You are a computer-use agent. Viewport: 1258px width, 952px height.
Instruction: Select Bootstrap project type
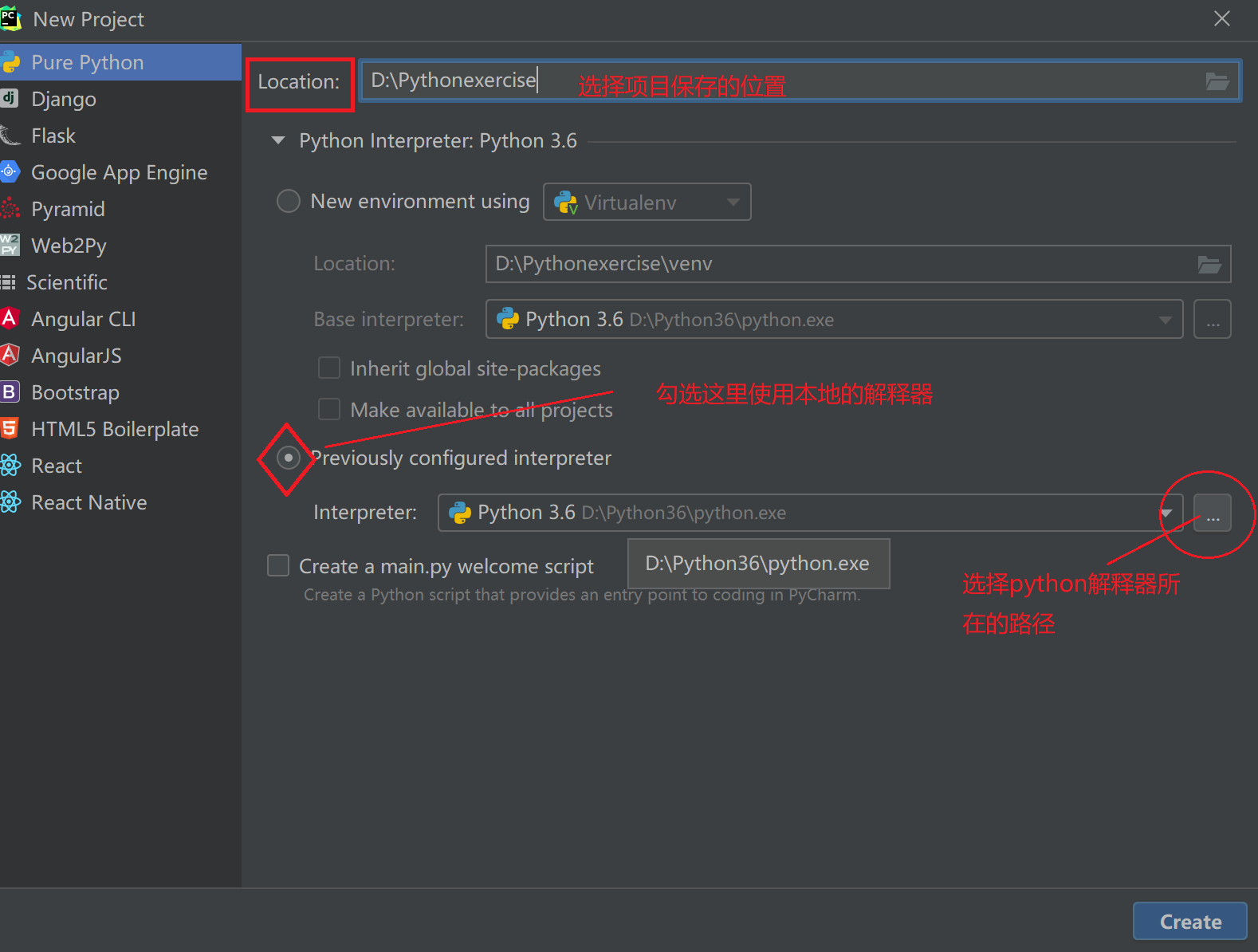(120, 392)
